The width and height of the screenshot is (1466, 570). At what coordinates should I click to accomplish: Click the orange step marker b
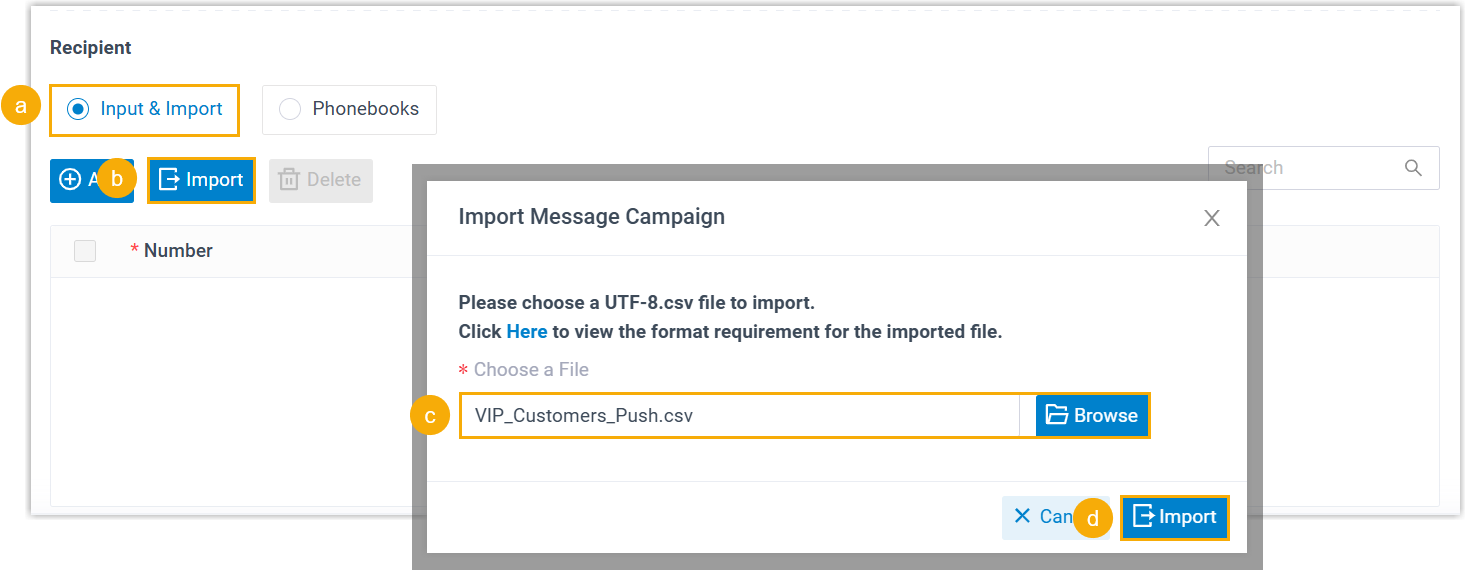117,180
